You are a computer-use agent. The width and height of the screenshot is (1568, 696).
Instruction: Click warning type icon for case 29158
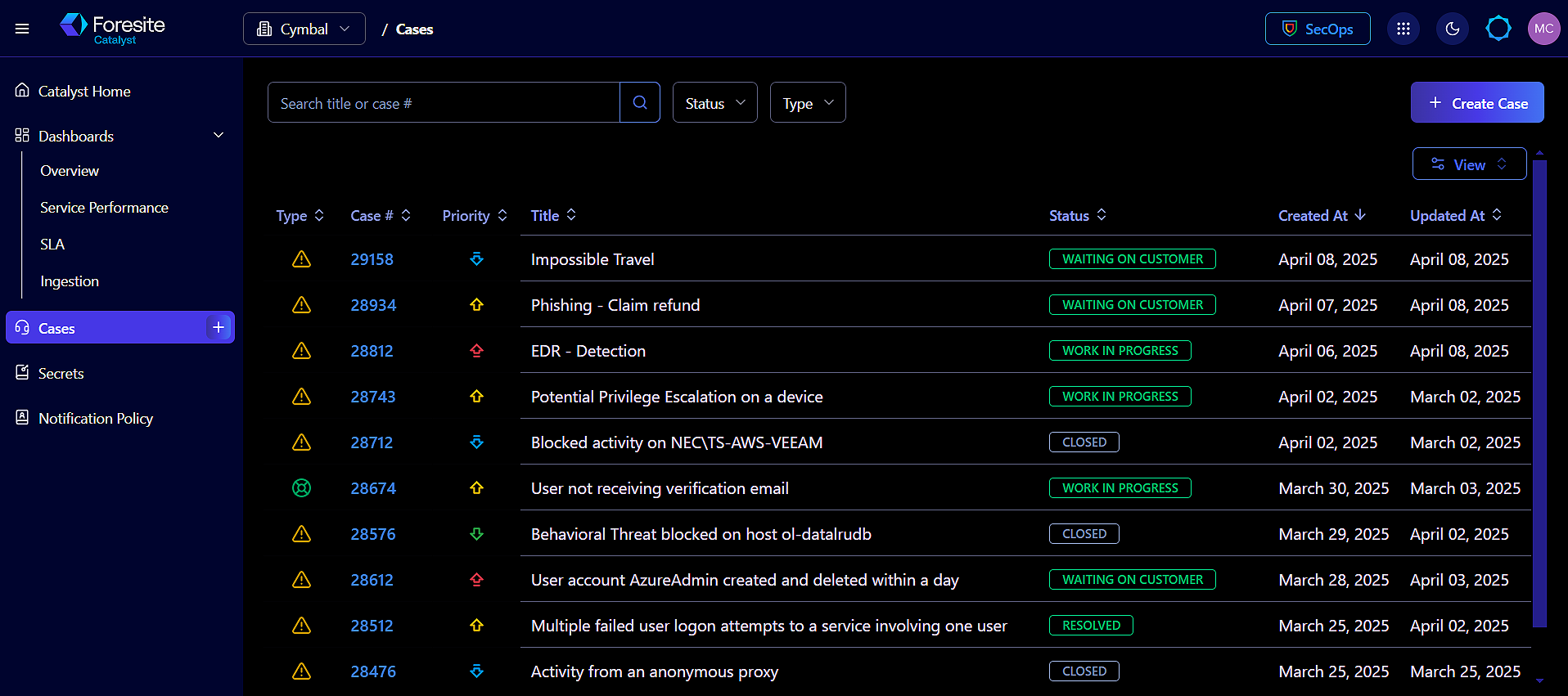coord(301,259)
